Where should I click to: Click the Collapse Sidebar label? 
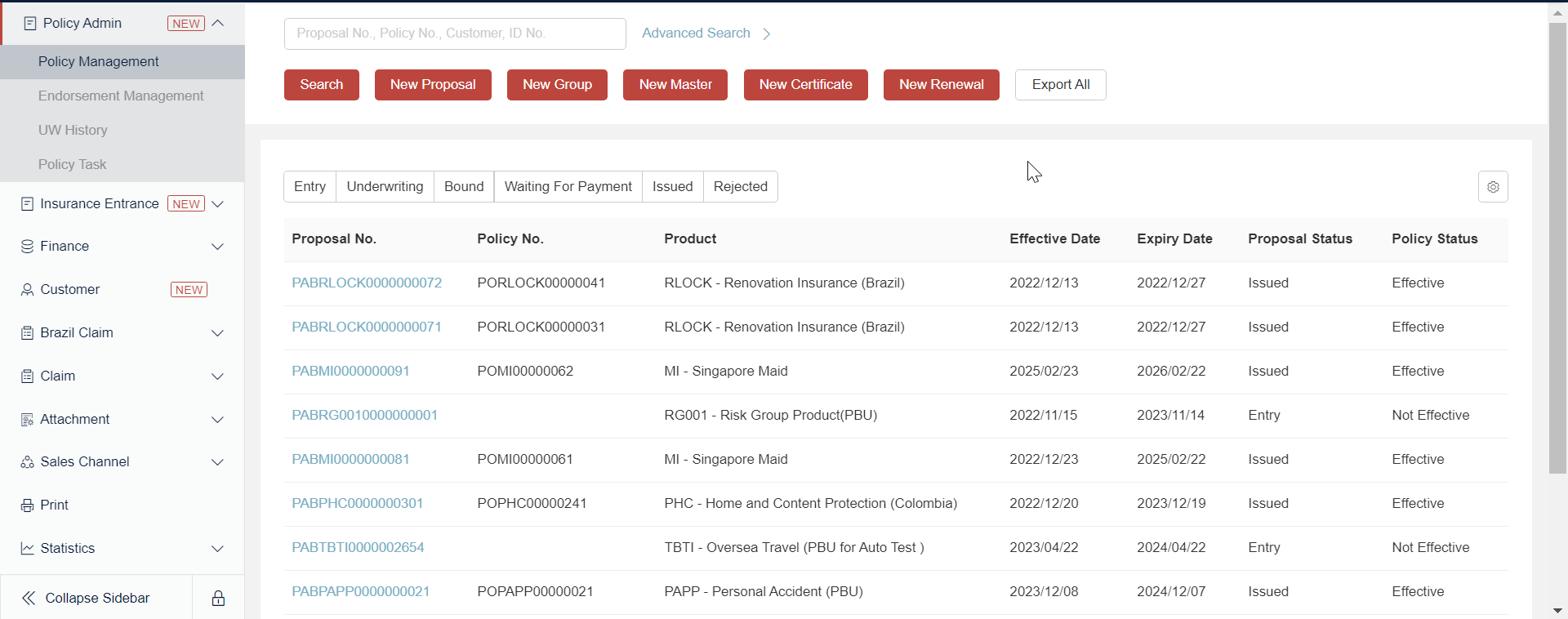(x=97, y=598)
